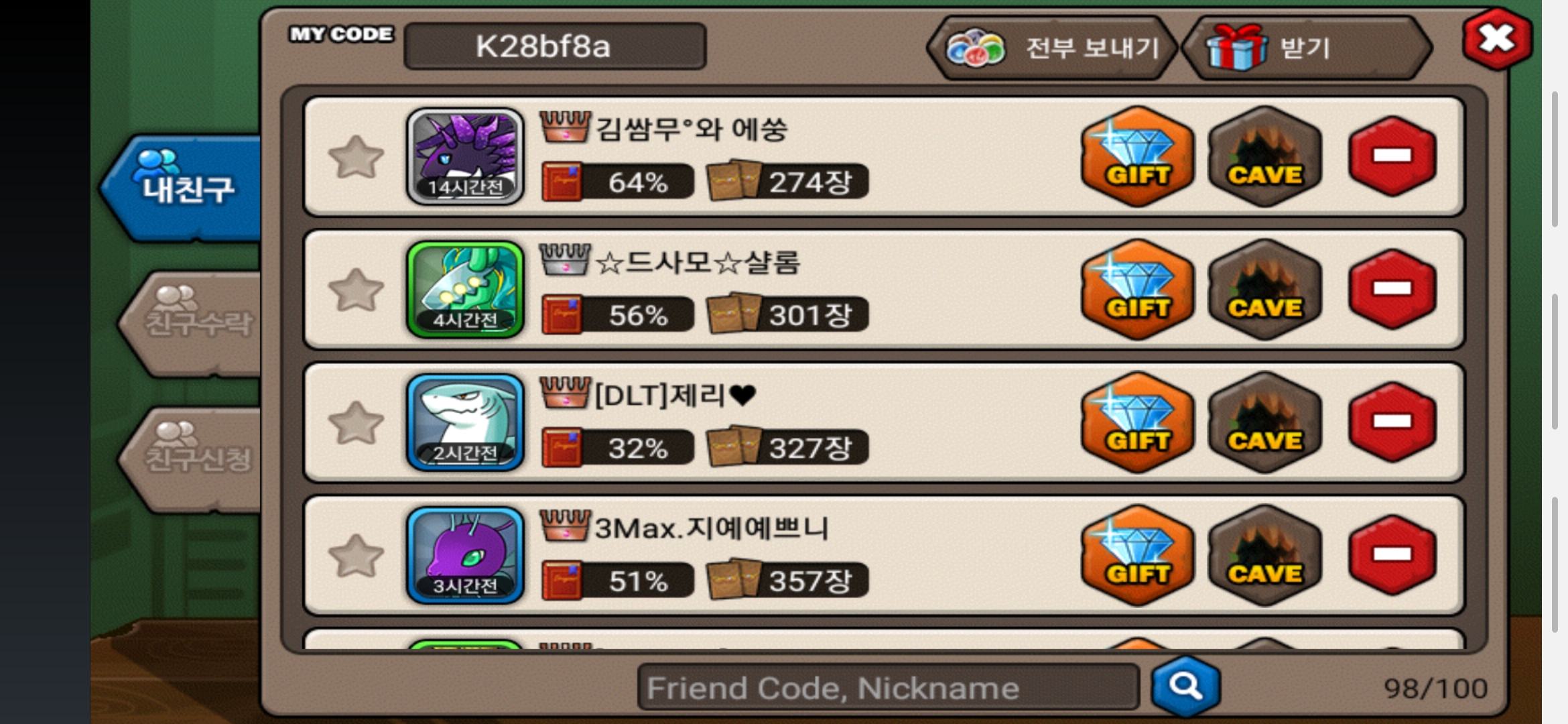Select the shark avatar of [DLT]제리♥

(x=465, y=422)
